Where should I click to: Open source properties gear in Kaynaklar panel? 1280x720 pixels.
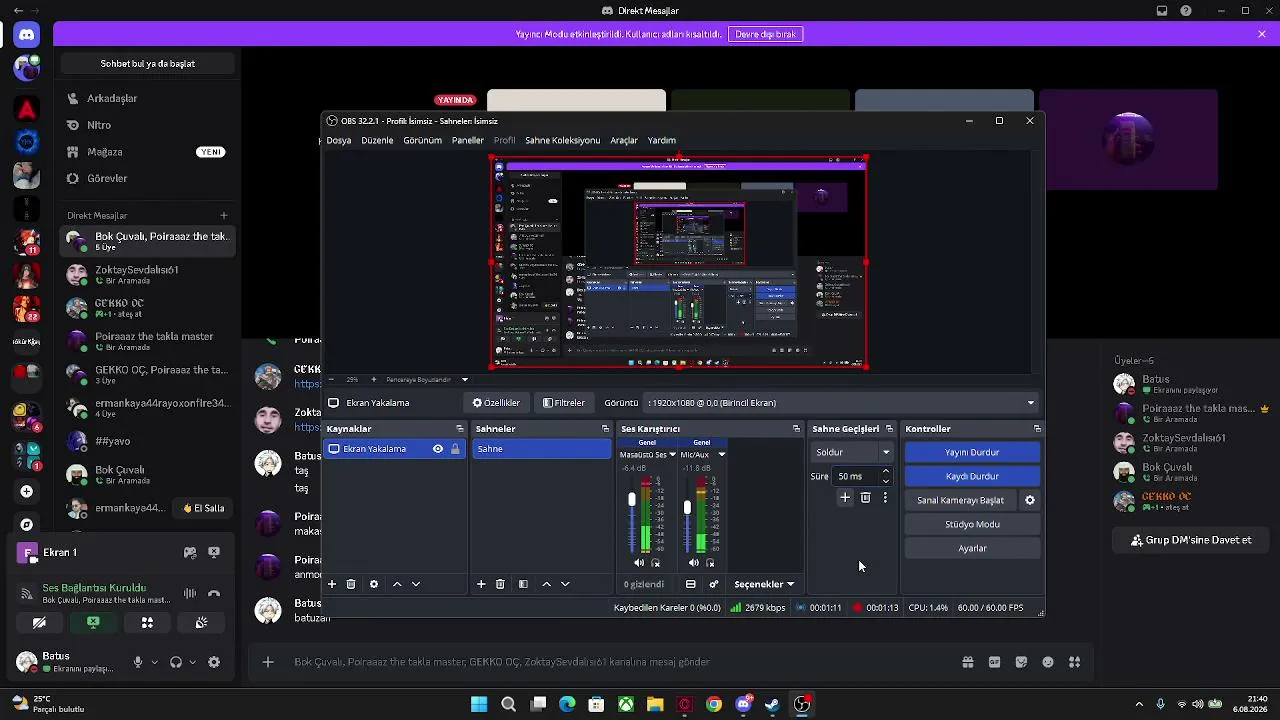click(374, 584)
